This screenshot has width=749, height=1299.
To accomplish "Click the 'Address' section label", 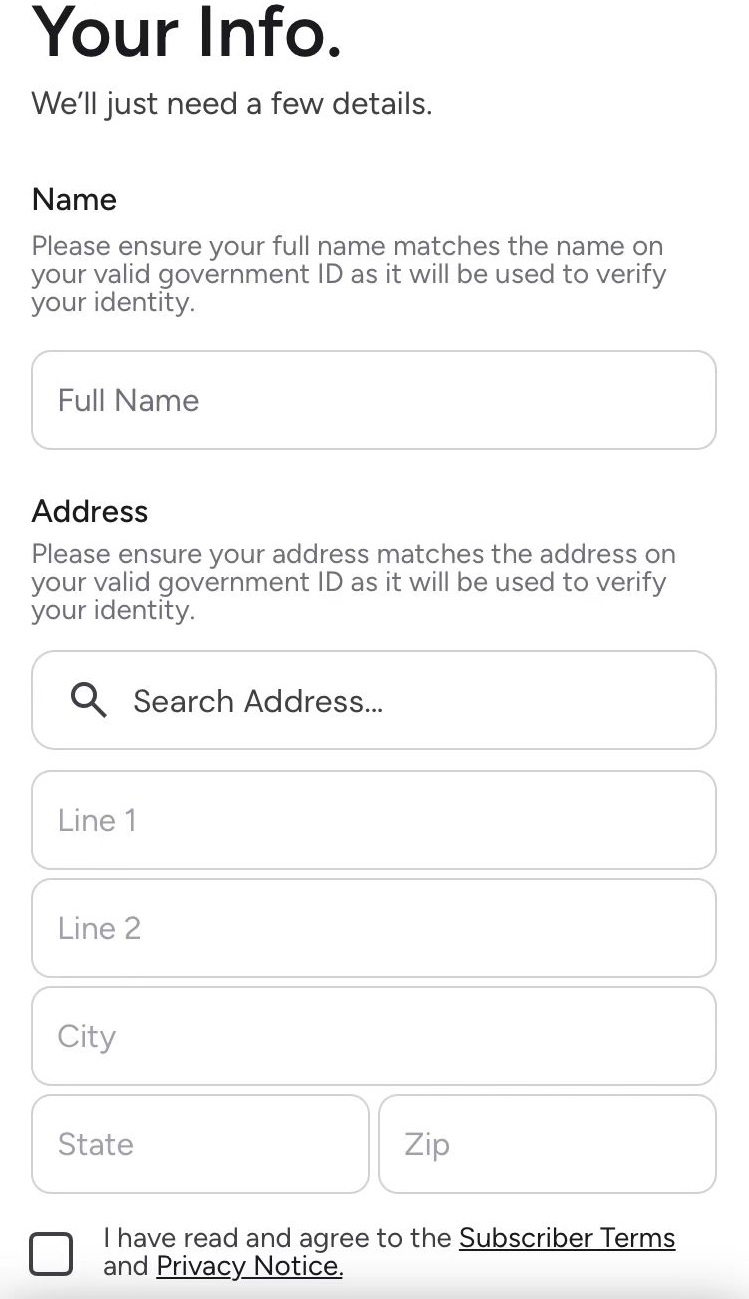I will (90, 511).
